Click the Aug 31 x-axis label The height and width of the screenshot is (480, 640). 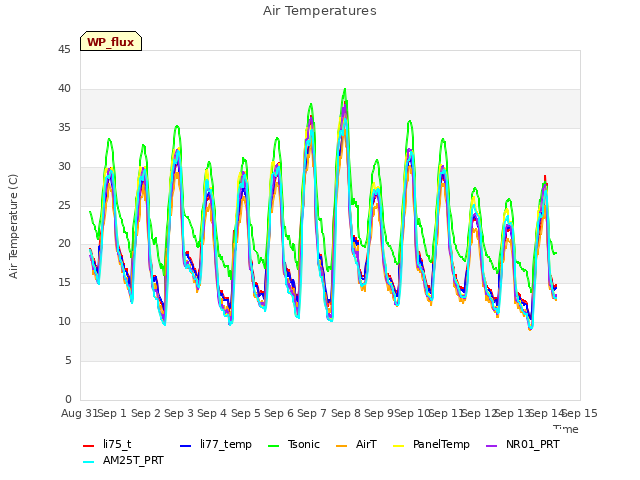tap(80, 413)
